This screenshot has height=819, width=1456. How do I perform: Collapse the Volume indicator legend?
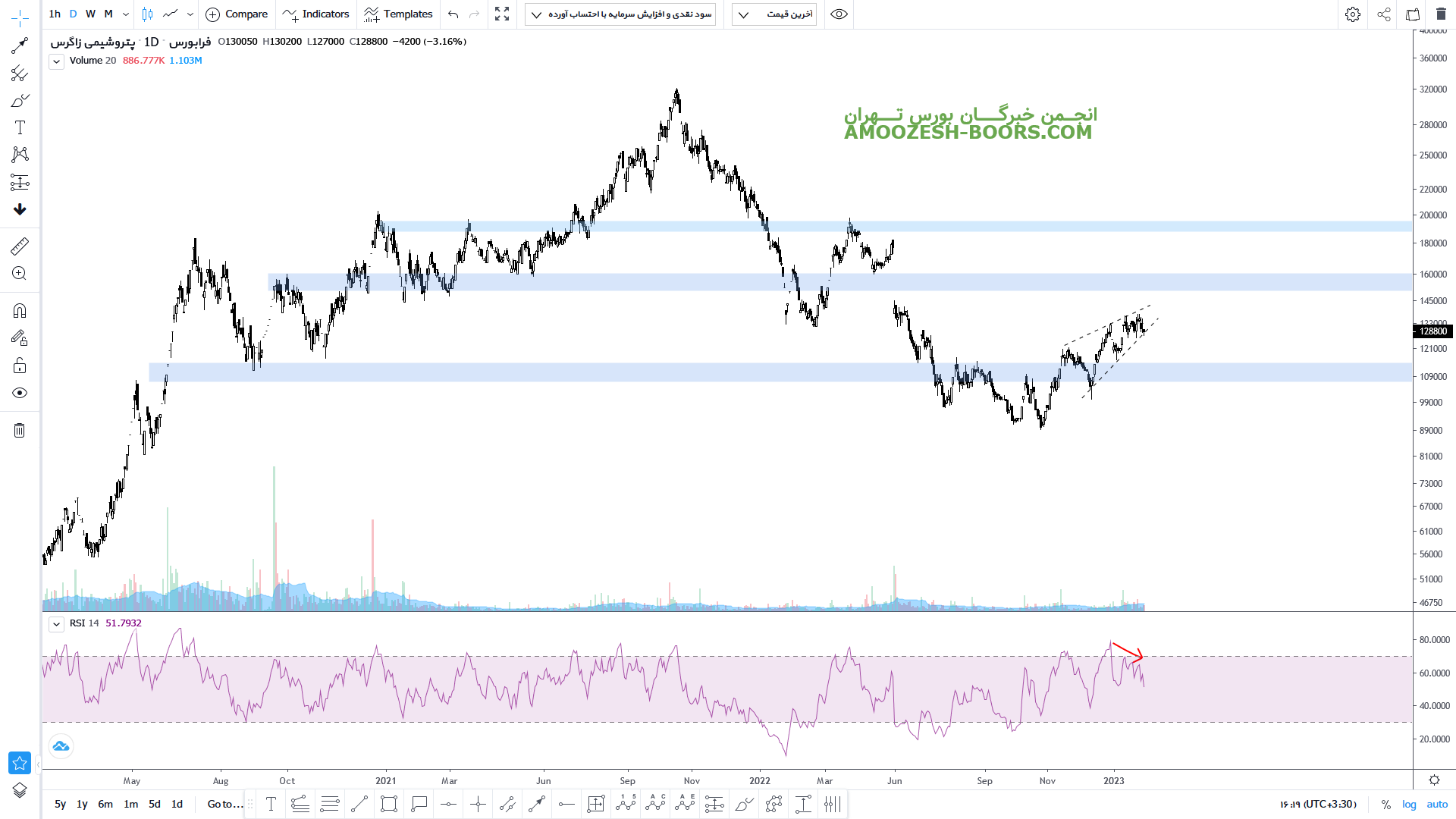[57, 61]
